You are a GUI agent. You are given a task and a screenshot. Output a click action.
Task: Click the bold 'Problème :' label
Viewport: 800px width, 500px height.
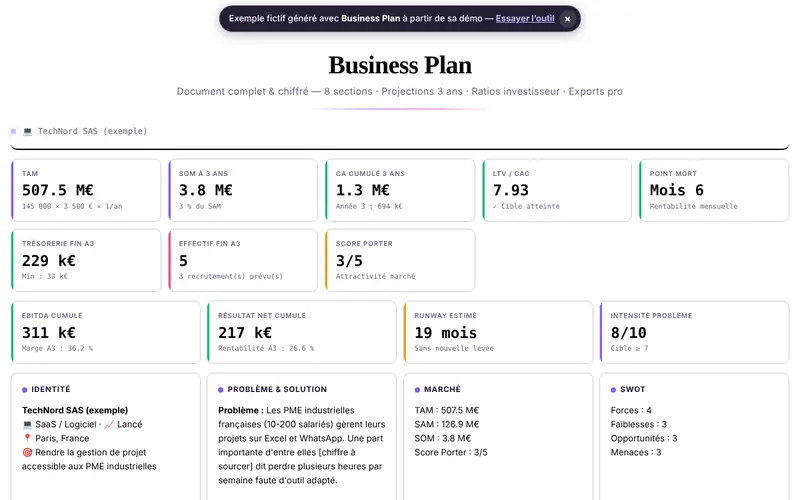point(241,410)
